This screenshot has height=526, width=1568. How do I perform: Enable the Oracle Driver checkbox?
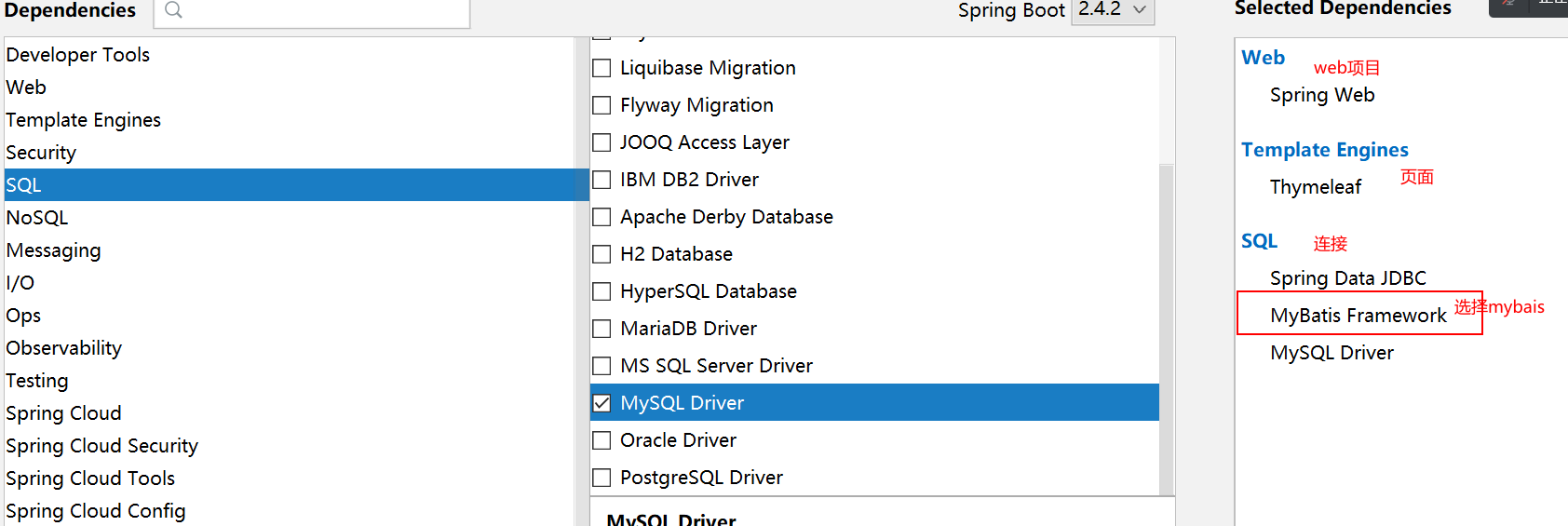602,440
